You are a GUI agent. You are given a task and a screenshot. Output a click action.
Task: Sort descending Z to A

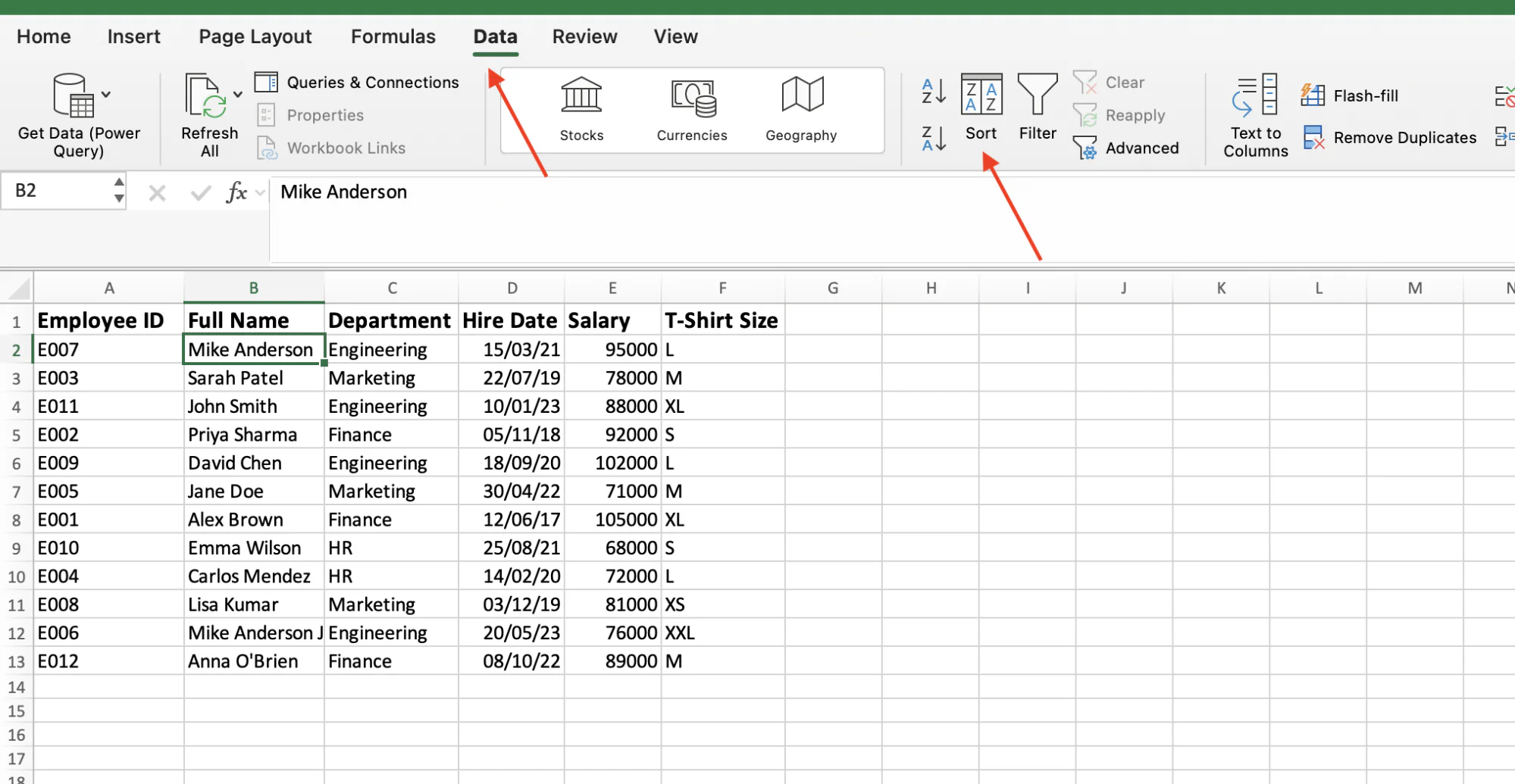click(x=934, y=139)
